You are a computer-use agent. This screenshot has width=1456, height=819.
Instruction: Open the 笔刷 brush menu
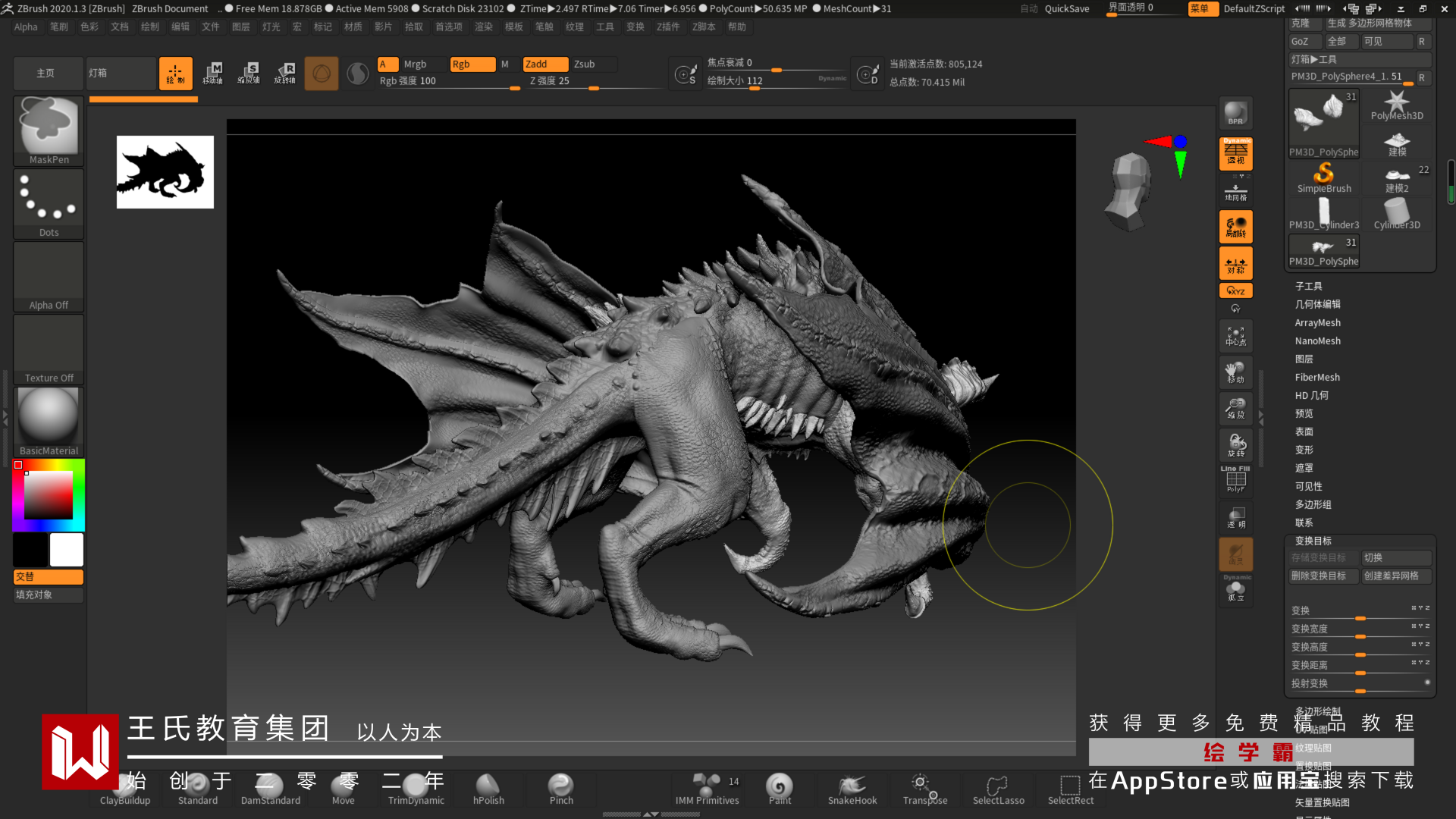point(59,27)
